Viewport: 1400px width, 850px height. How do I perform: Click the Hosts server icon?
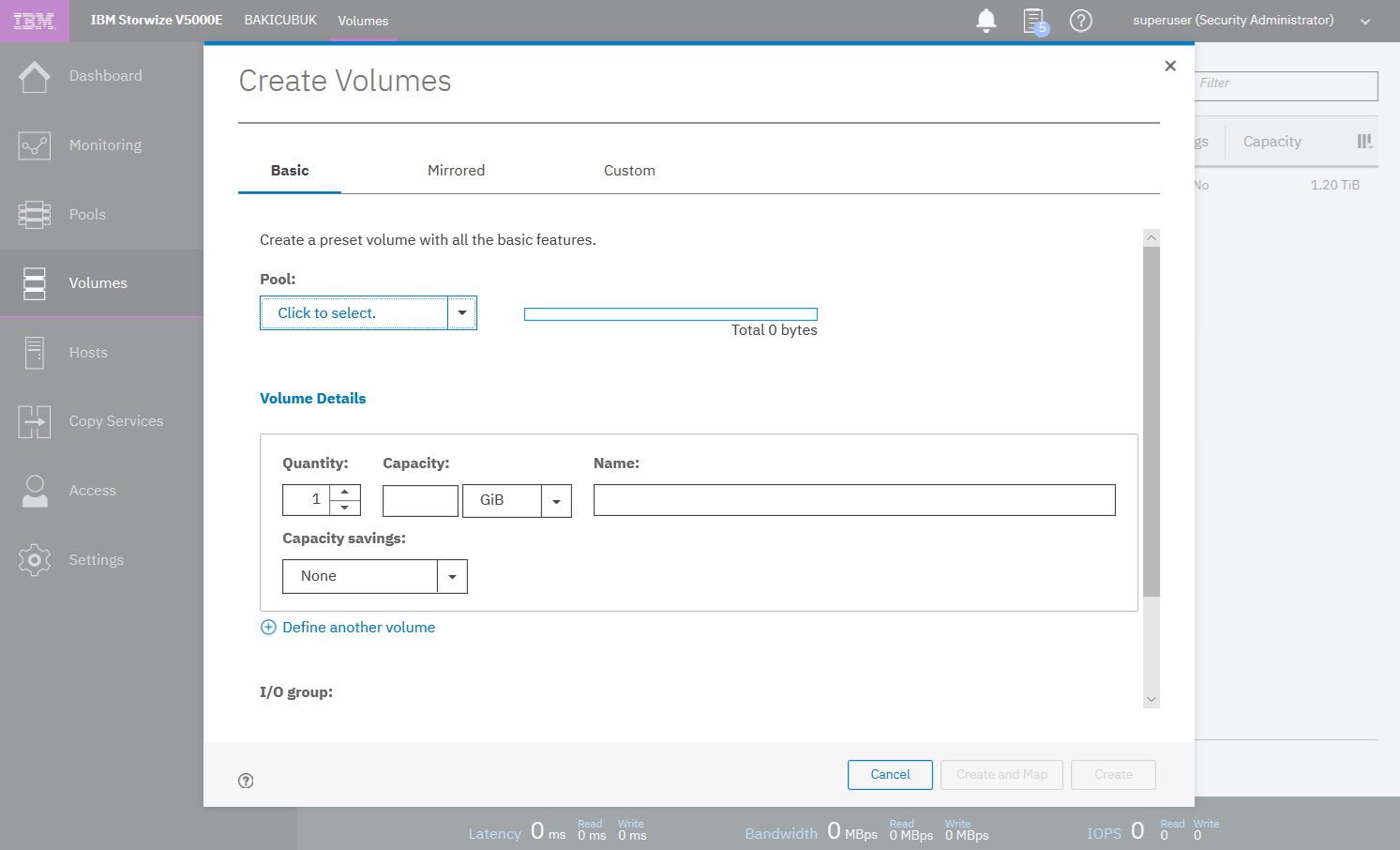tap(35, 353)
